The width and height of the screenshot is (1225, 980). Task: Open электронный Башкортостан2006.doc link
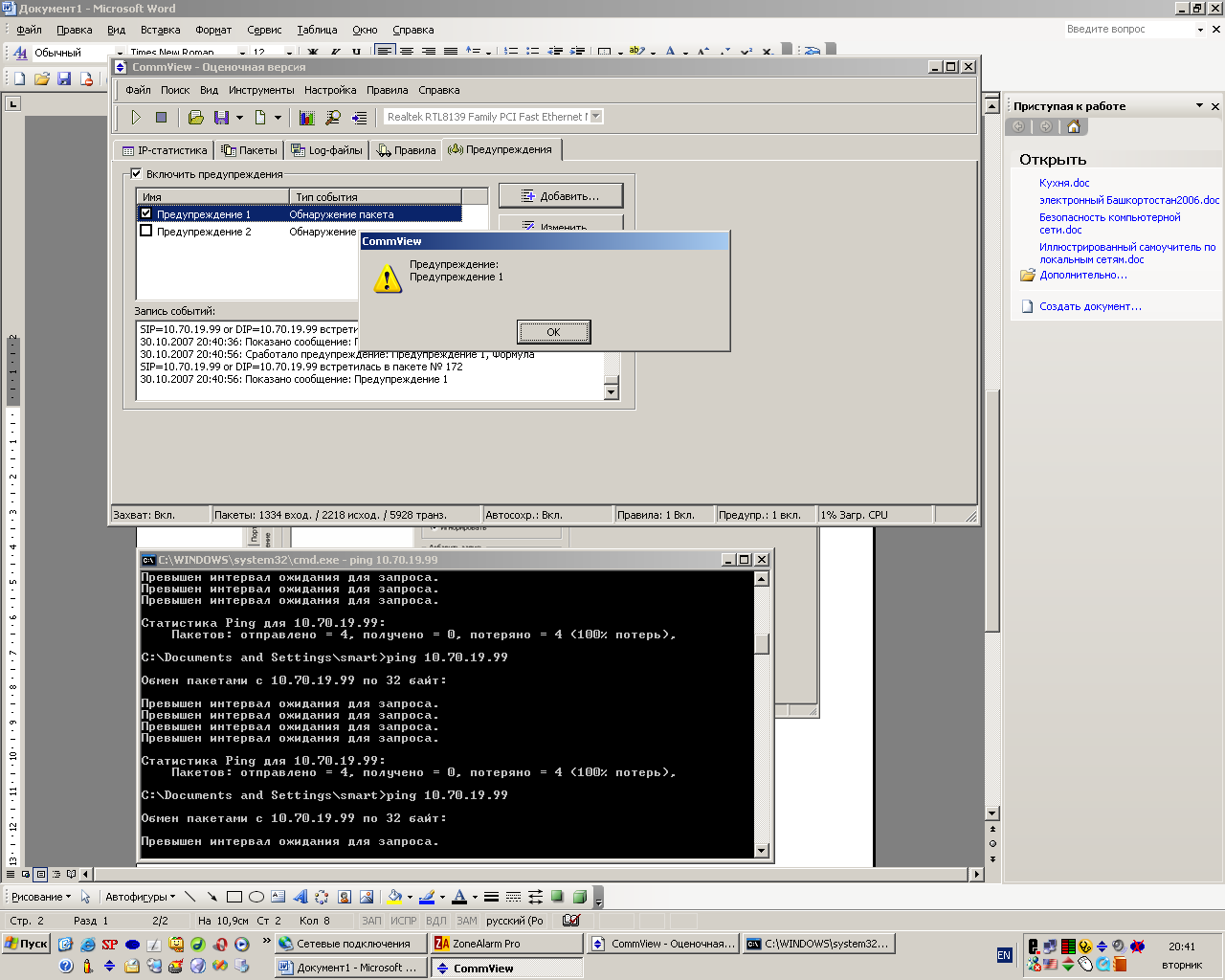(x=1129, y=200)
